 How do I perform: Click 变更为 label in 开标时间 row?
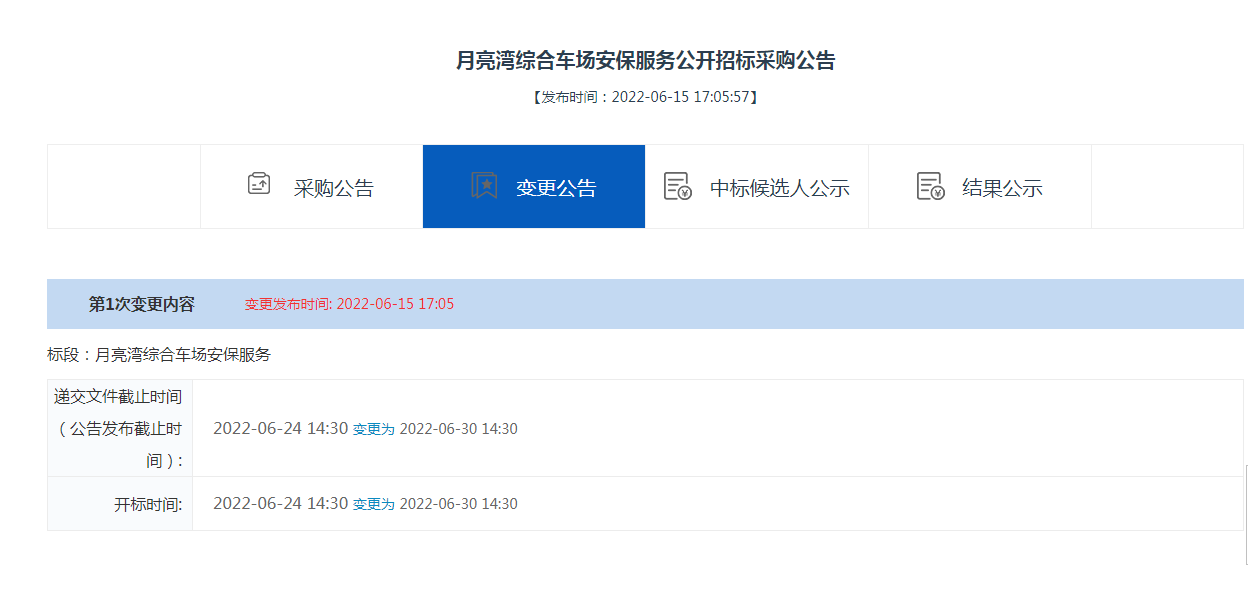click(374, 504)
